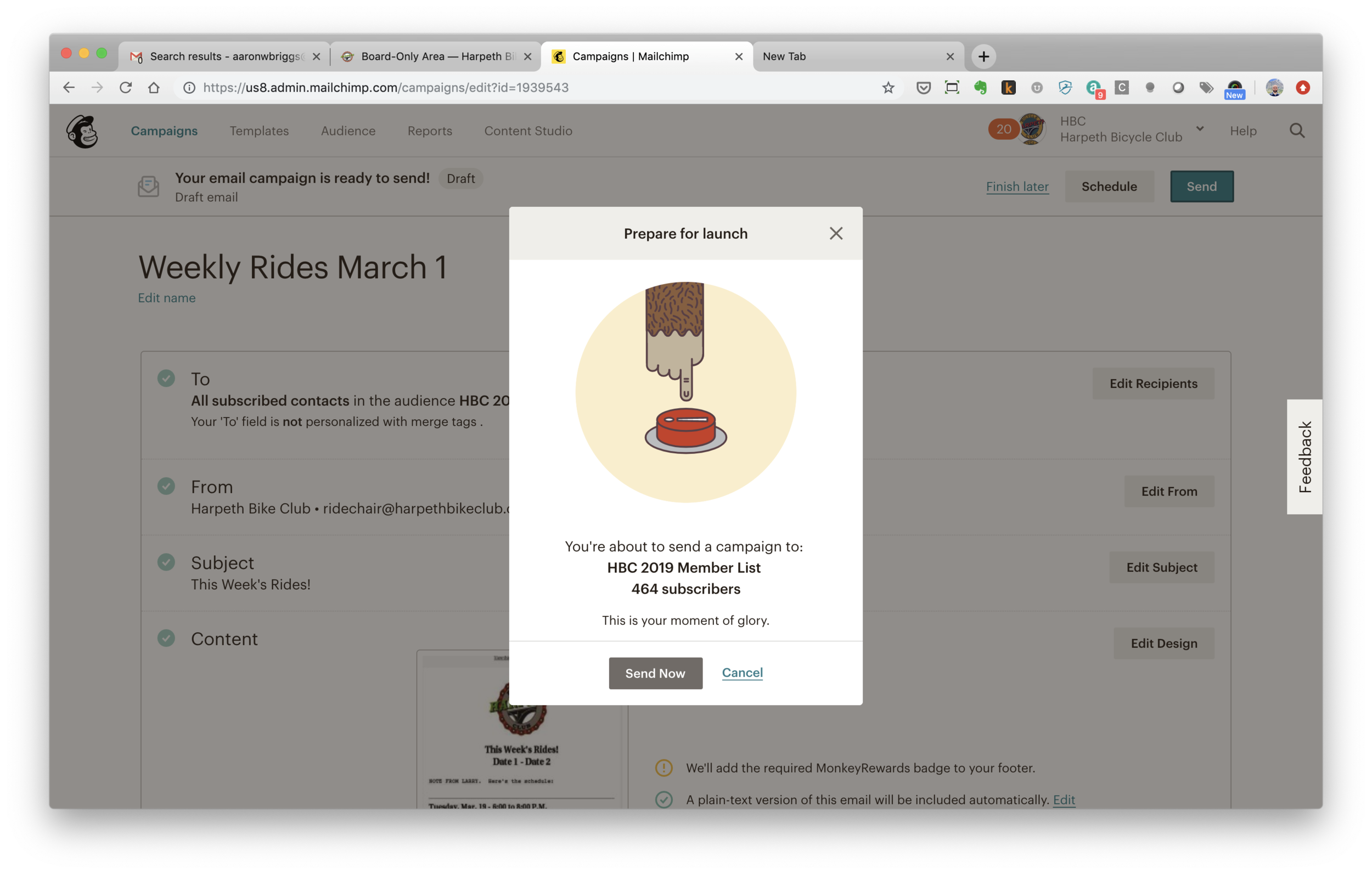The height and width of the screenshot is (874, 1372).
Task: Close the Gmail Search results tab
Action: click(317, 57)
